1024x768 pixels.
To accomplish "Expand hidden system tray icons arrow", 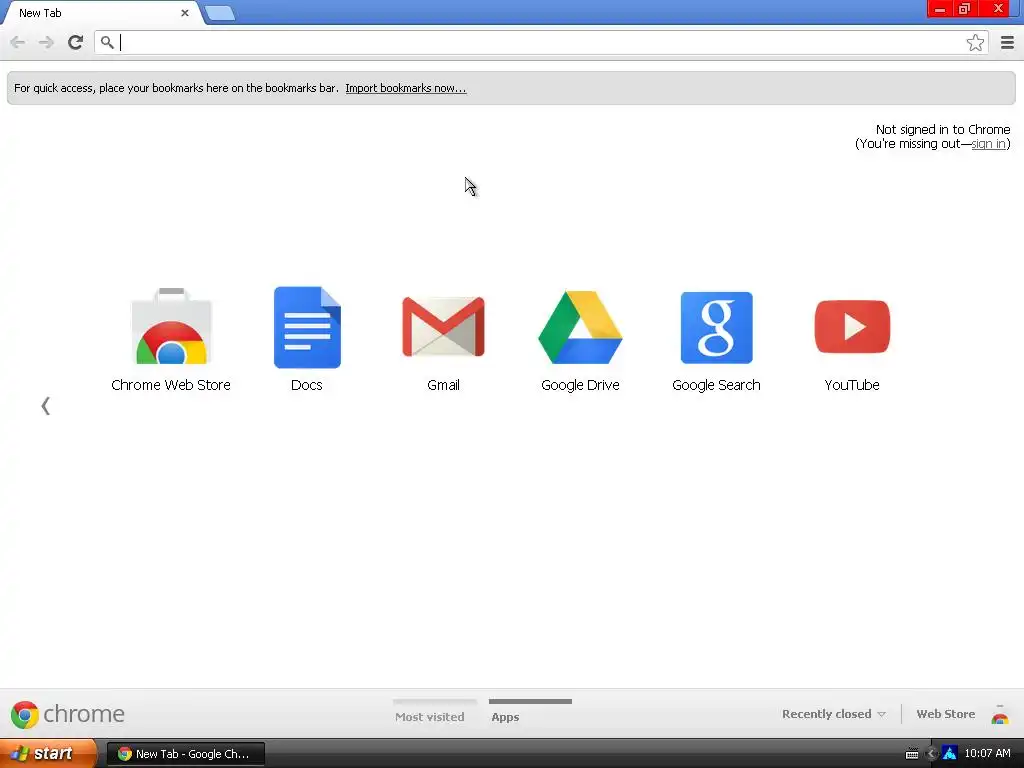I will (932, 754).
